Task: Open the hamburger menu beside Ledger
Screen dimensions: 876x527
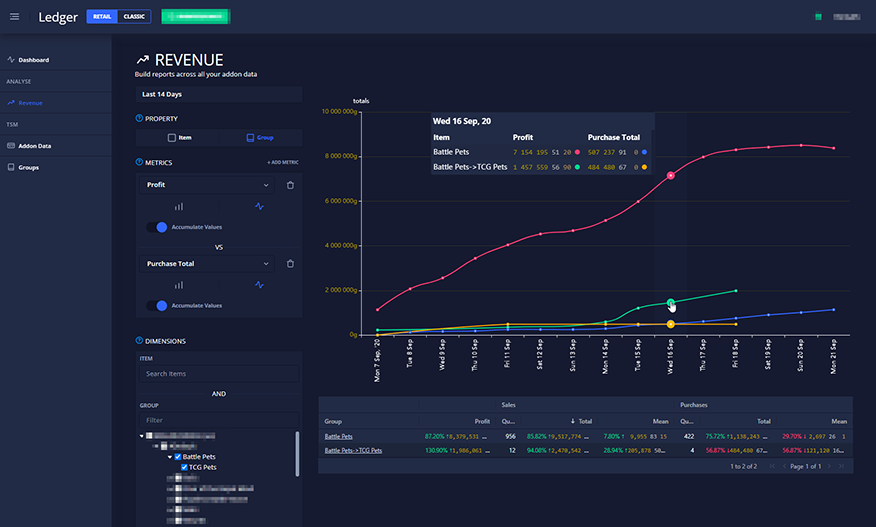Action: coord(15,17)
